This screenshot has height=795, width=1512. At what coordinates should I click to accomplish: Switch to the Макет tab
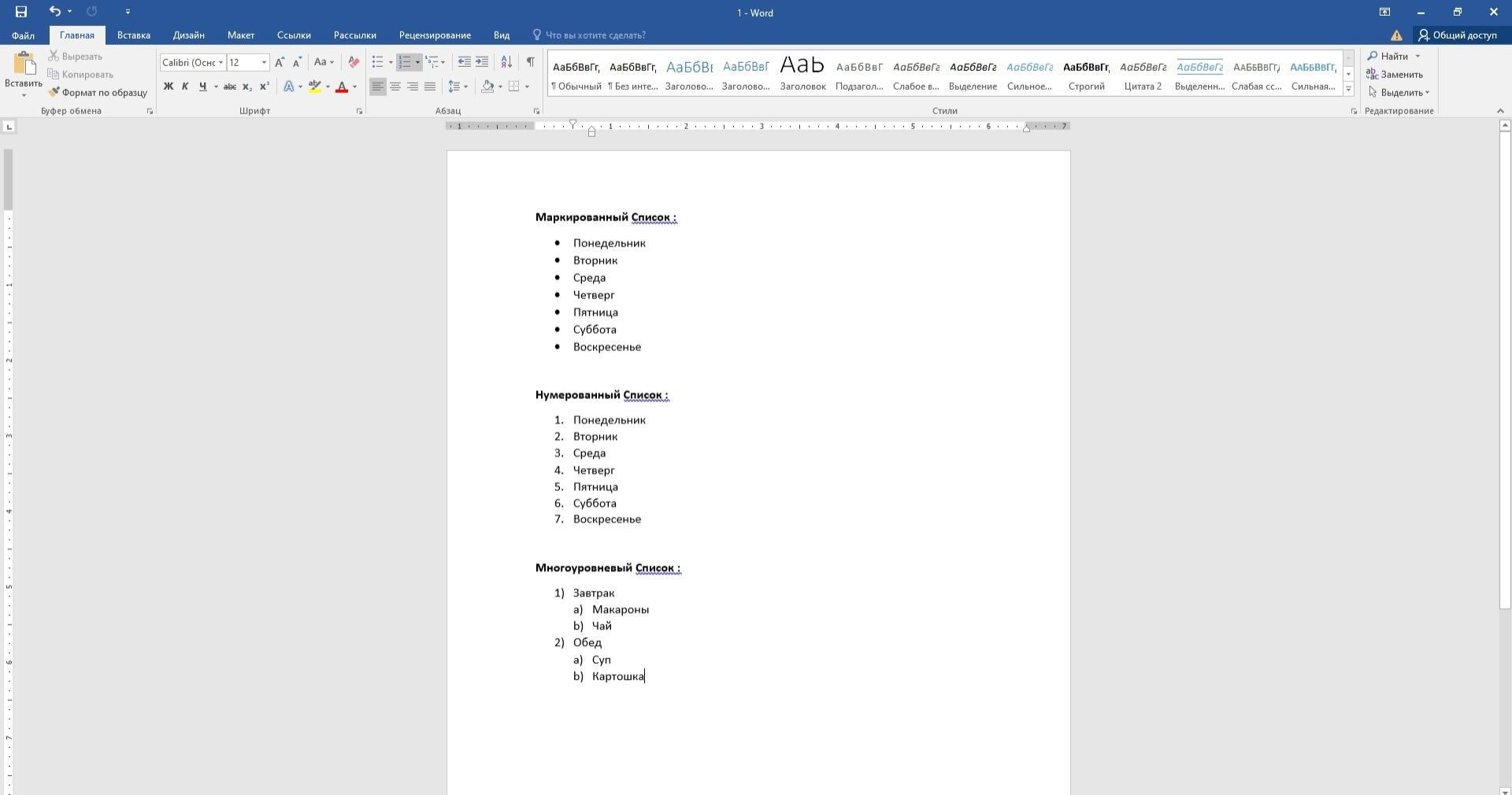[241, 35]
